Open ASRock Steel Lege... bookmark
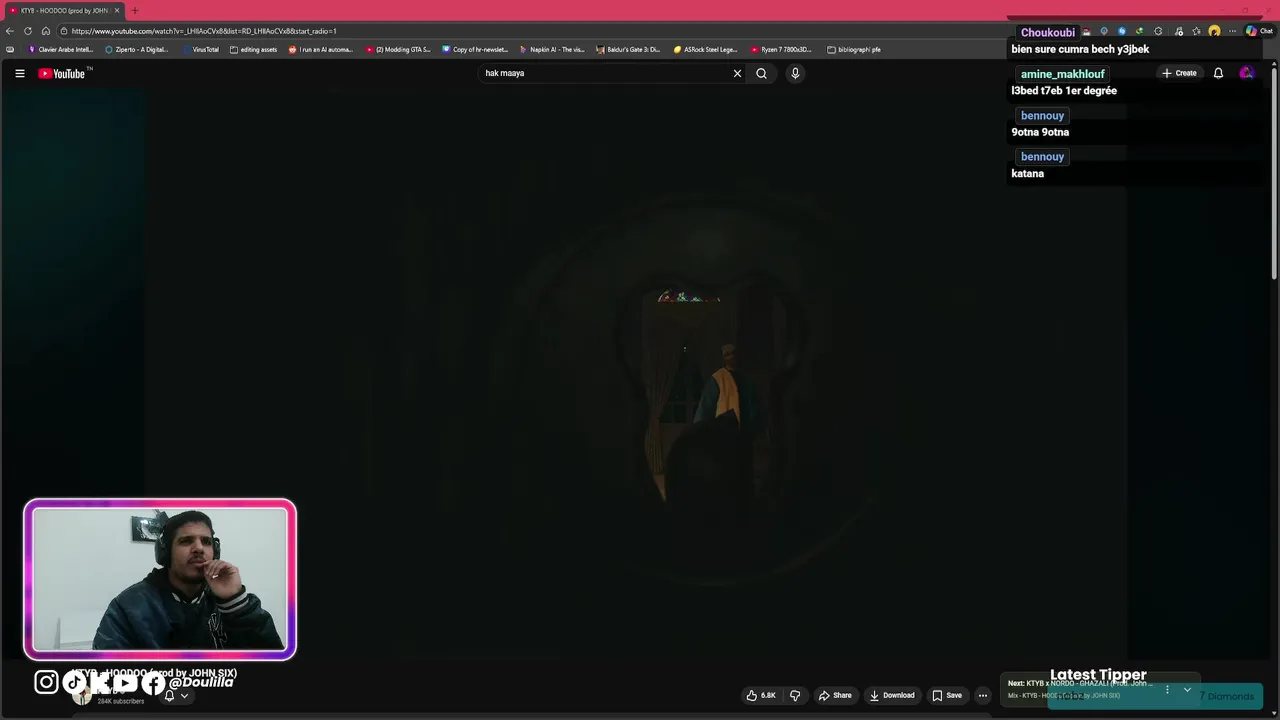The image size is (1280, 720). click(706, 49)
